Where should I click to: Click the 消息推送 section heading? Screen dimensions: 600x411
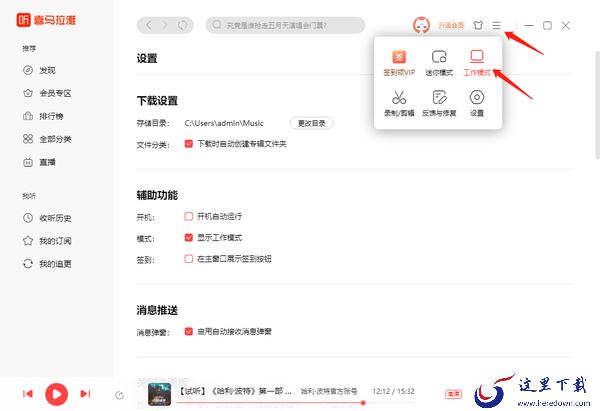(x=157, y=310)
